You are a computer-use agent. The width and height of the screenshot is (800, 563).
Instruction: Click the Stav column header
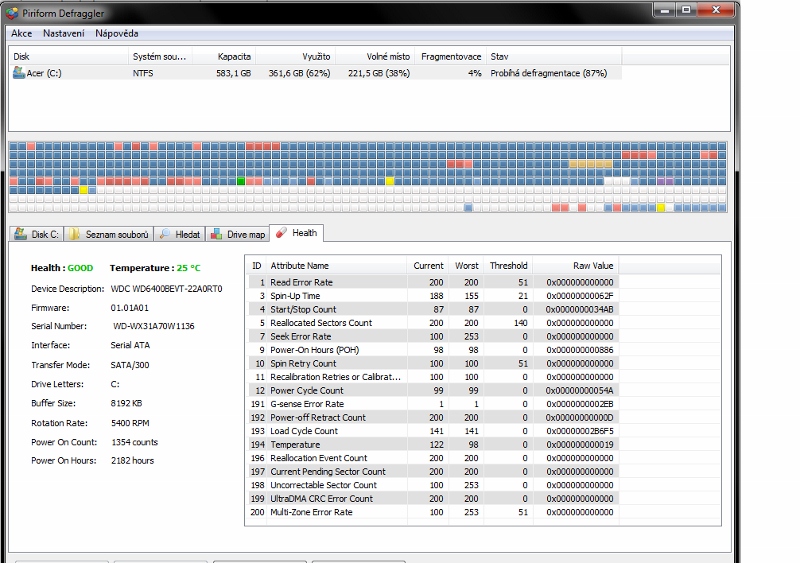click(554, 57)
